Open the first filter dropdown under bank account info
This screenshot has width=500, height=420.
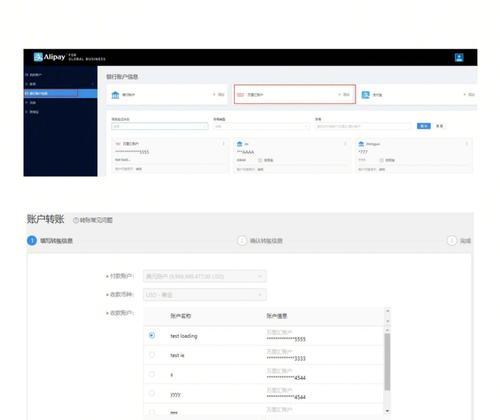[x=160, y=126]
